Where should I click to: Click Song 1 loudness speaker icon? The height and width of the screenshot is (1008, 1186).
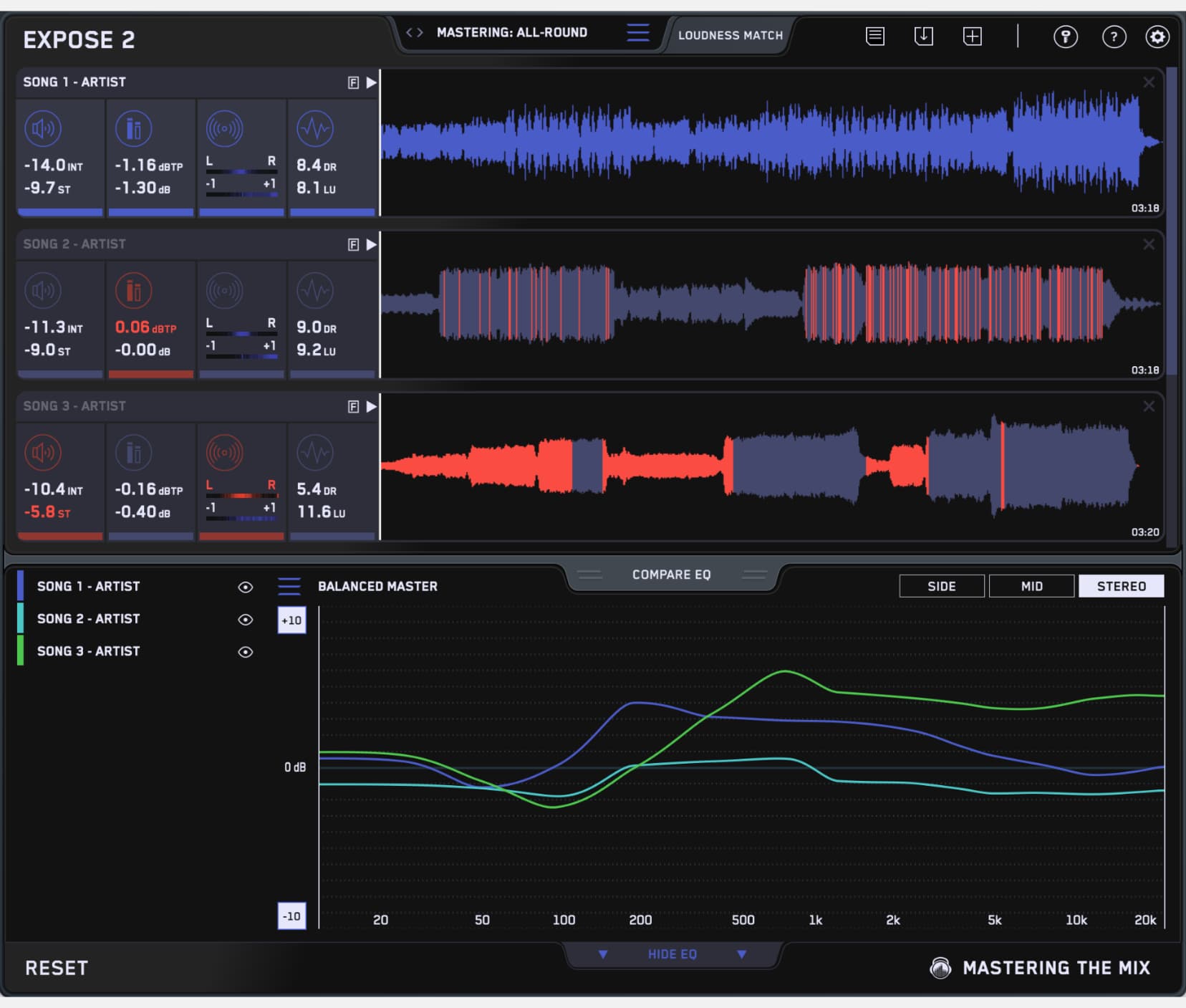(x=43, y=129)
